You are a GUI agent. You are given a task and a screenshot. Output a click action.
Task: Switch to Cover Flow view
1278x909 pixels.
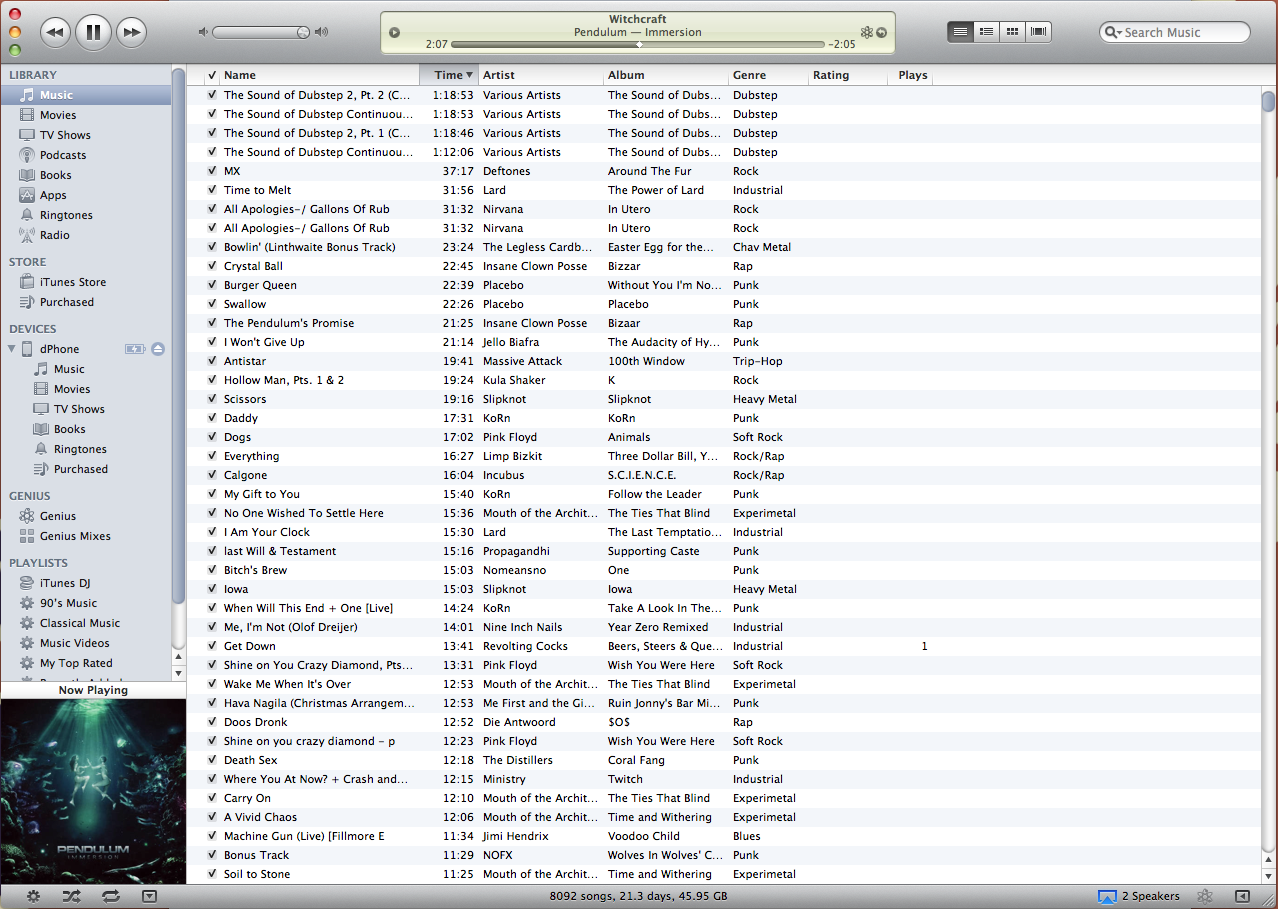[x=1039, y=32]
